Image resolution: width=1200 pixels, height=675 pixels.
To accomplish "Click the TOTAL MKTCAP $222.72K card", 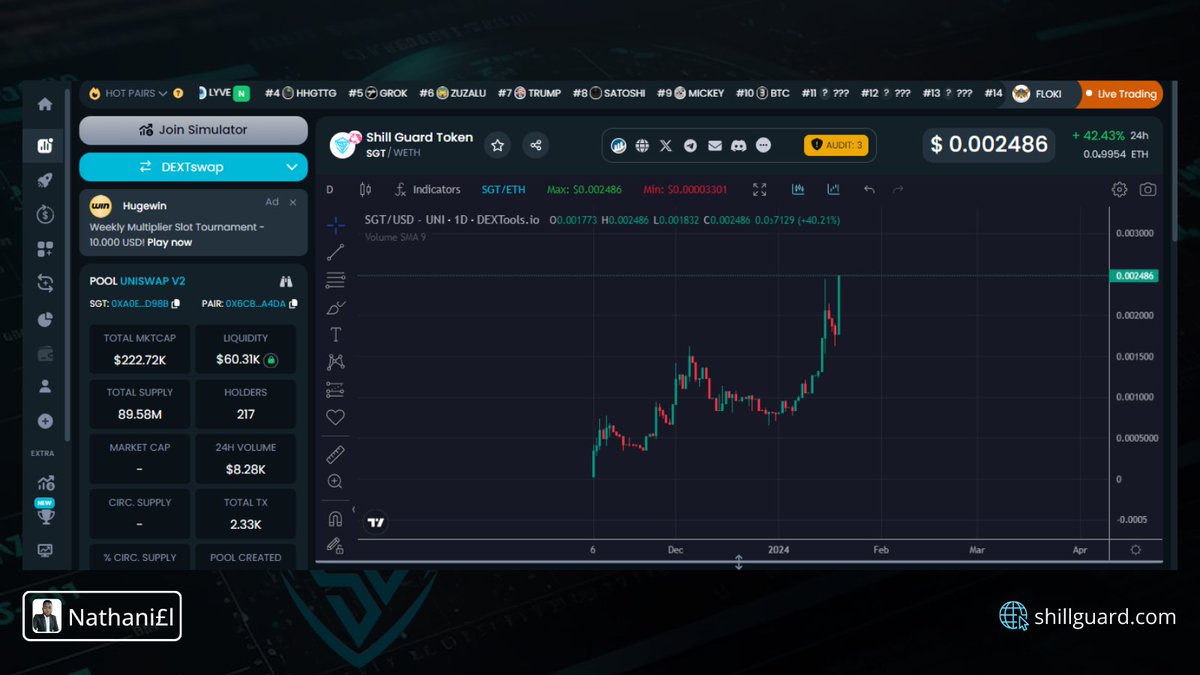I will click(x=139, y=349).
